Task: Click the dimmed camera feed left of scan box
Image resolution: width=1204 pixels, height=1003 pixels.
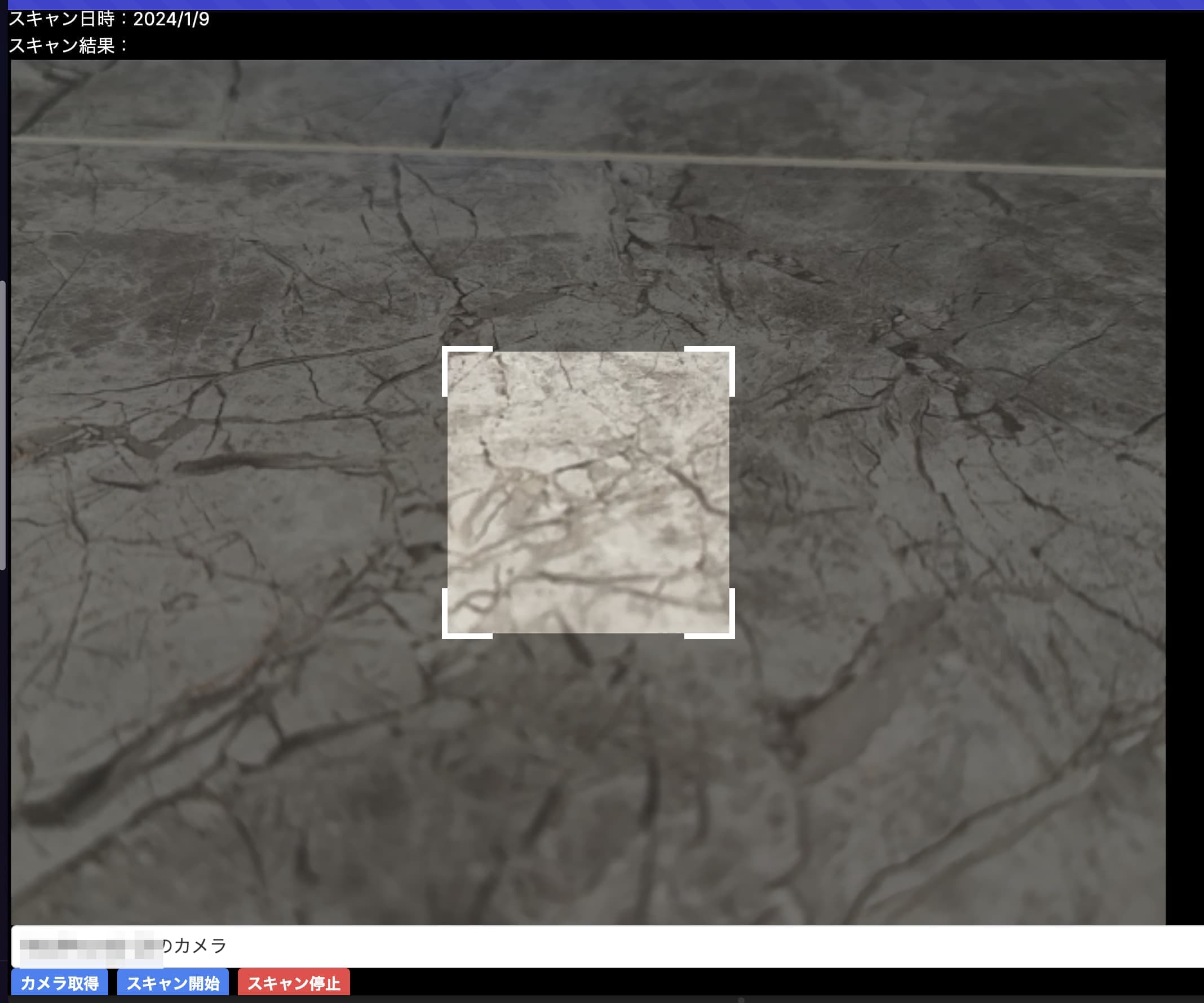Action: point(229,493)
